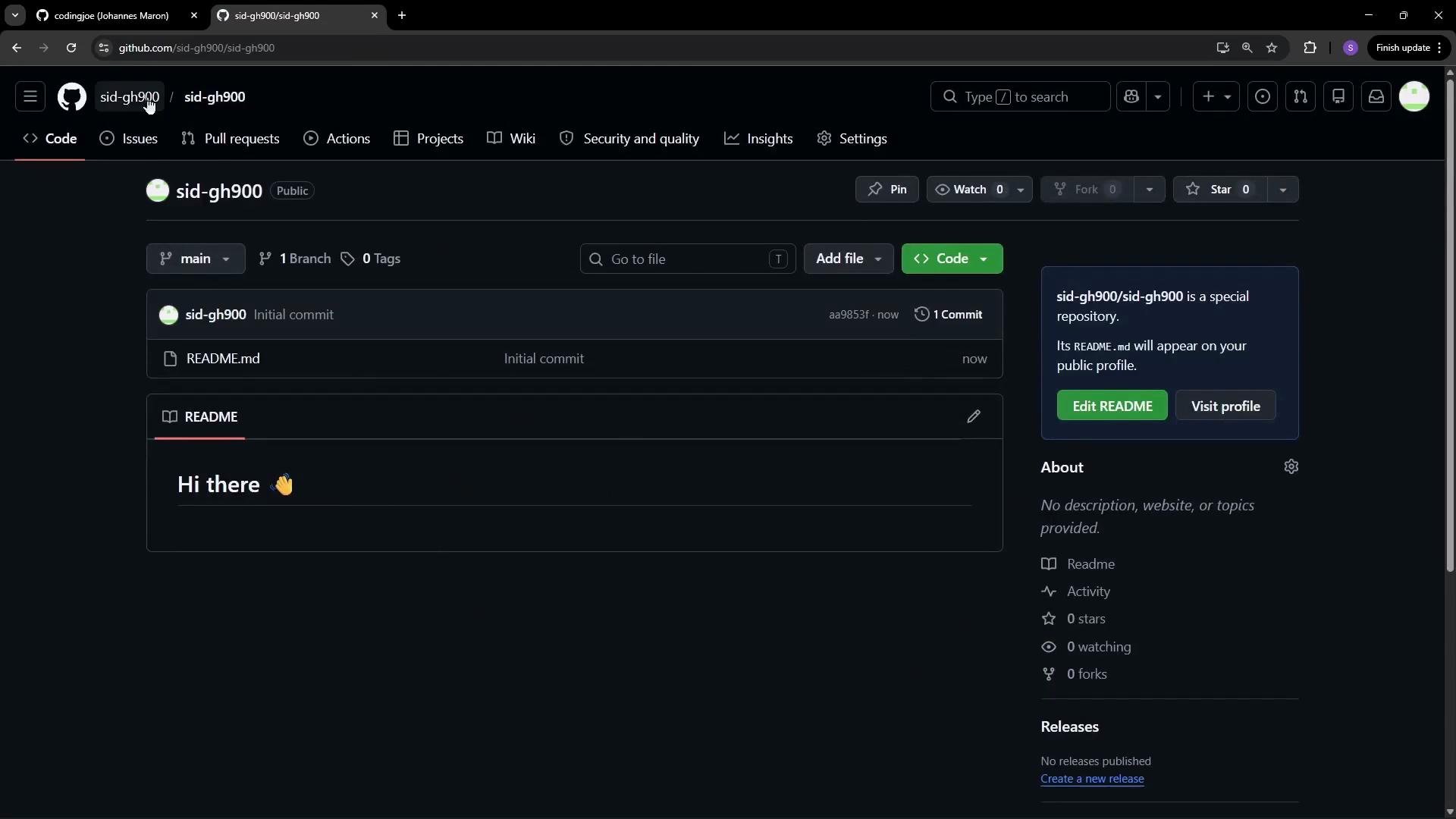Image resolution: width=1456 pixels, height=819 pixels.
Task: View the 1 Commit history
Action: (948, 315)
